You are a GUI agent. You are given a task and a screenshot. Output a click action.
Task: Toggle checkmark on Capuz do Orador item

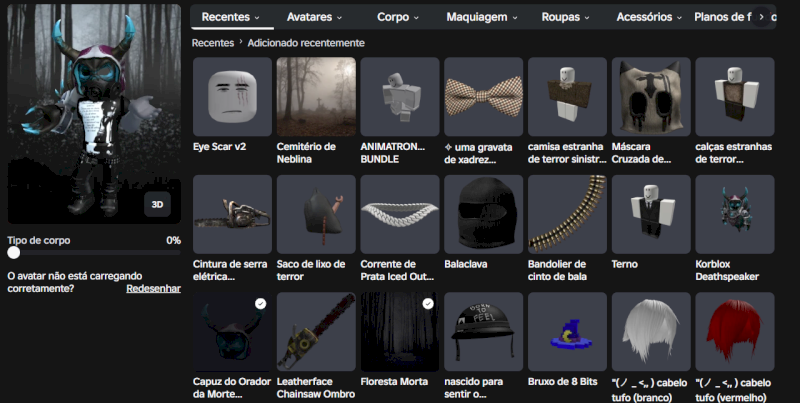tap(260, 304)
